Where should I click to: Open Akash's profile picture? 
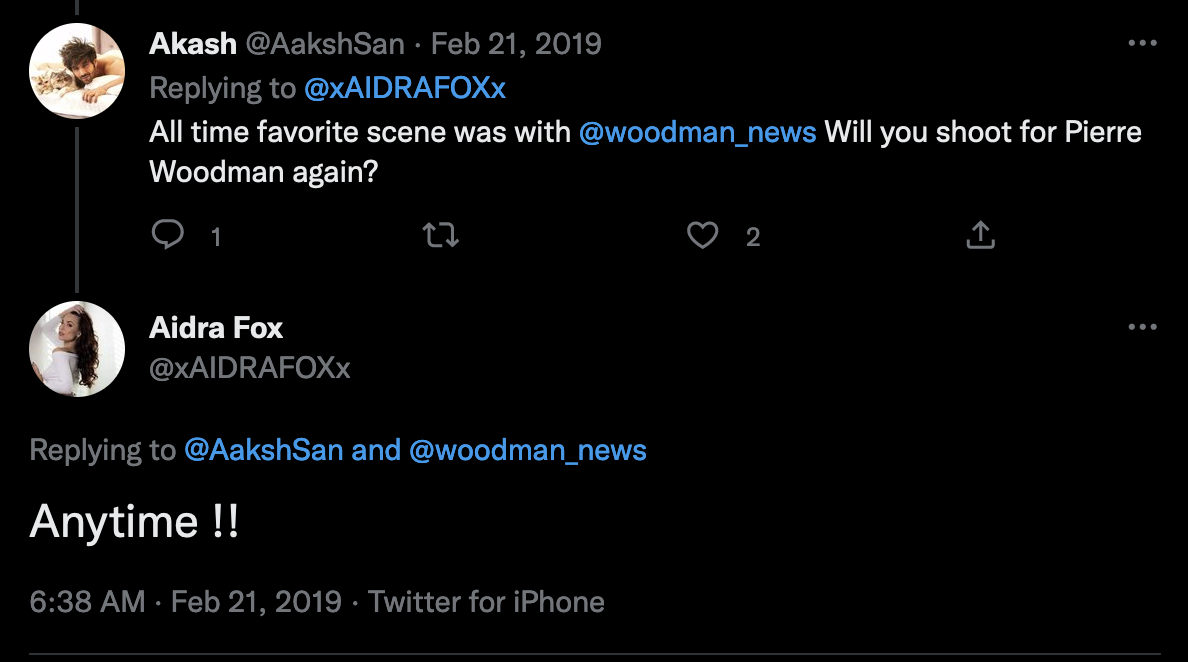(77, 70)
